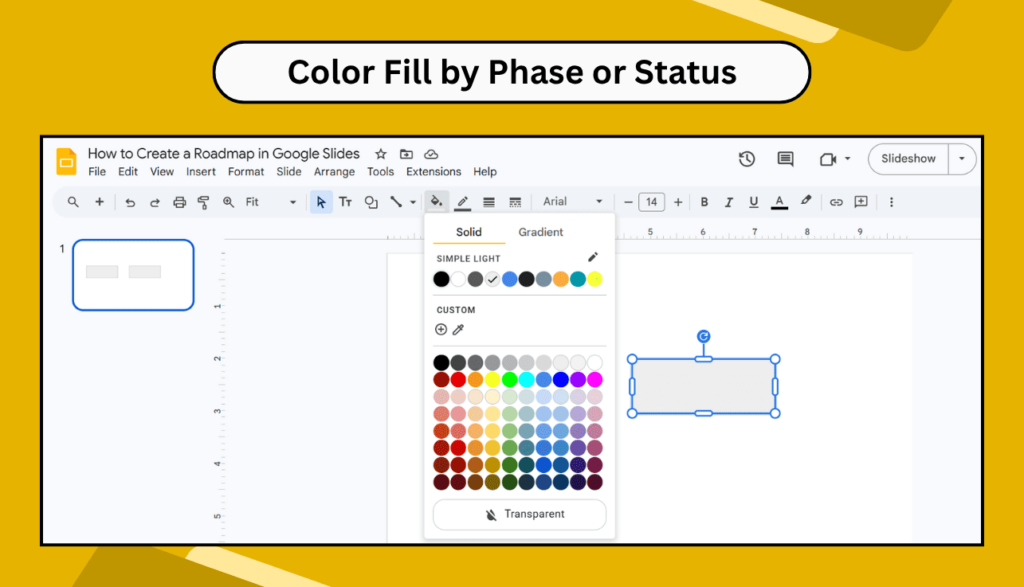Add a custom color with plus icon
Viewport: 1024px width, 587px height.
click(x=441, y=330)
